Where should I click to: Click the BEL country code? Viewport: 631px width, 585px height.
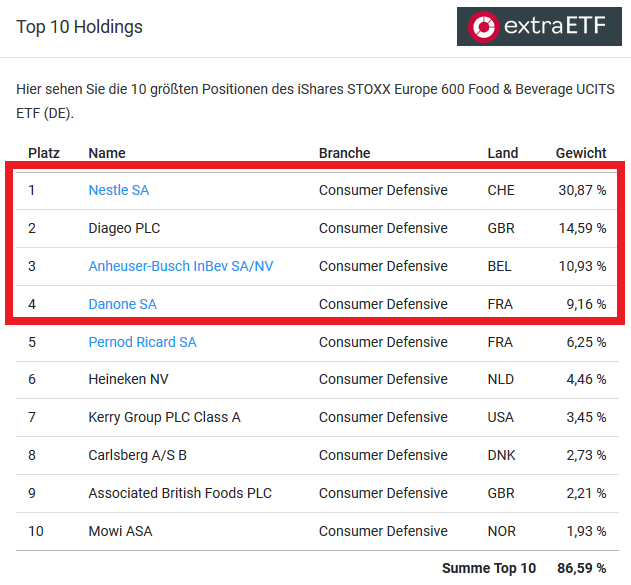pos(499,266)
